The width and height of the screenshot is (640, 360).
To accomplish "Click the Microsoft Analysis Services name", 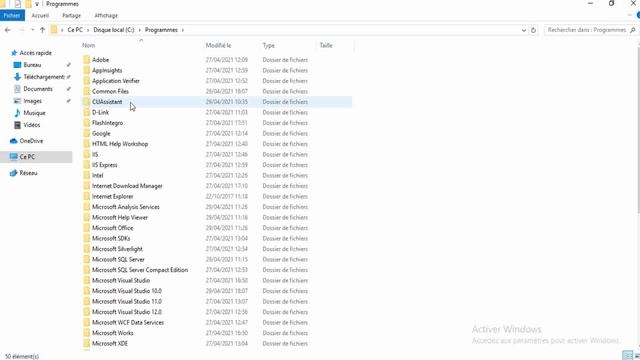I will point(126,207).
